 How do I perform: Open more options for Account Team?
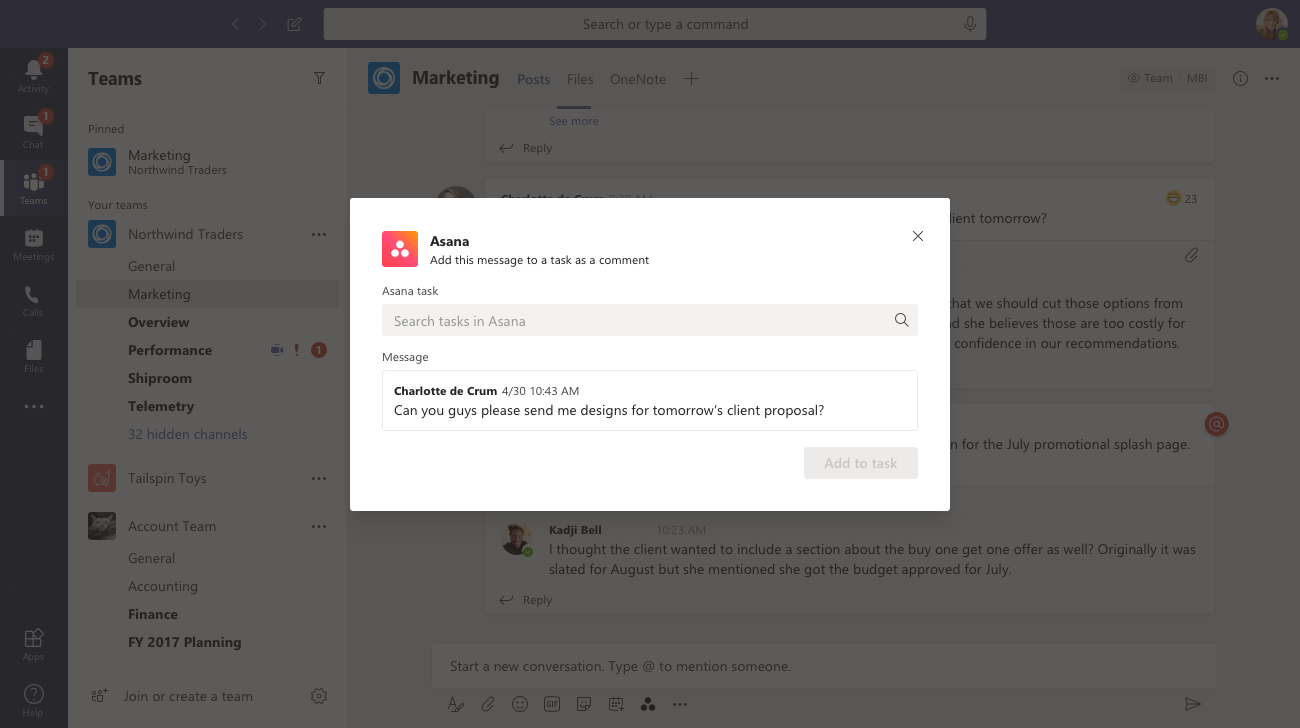pos(319,526)
